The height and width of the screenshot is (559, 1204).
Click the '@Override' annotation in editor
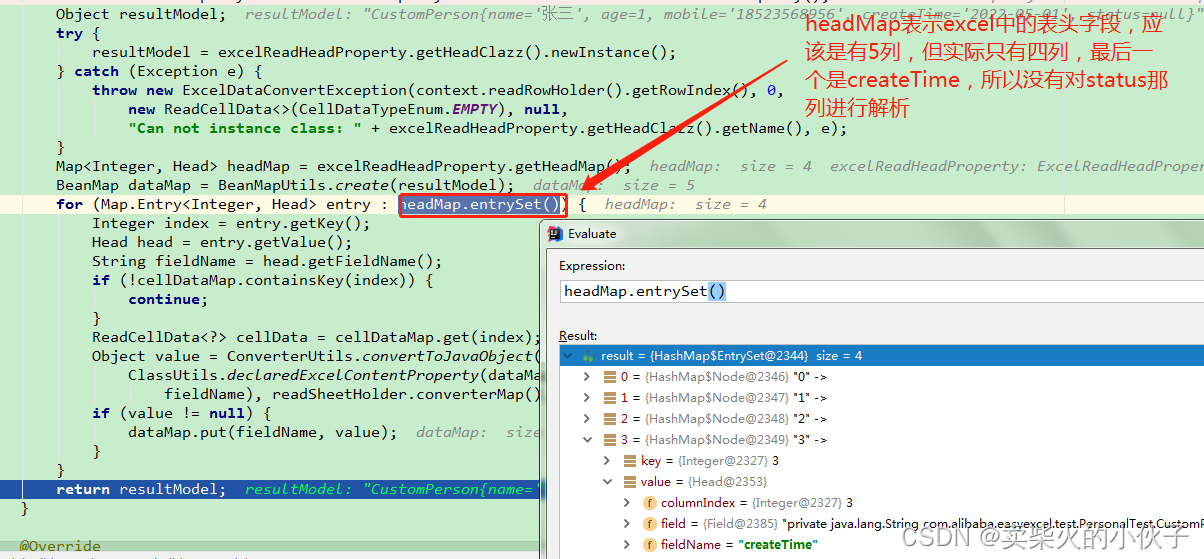coord(60,547)
